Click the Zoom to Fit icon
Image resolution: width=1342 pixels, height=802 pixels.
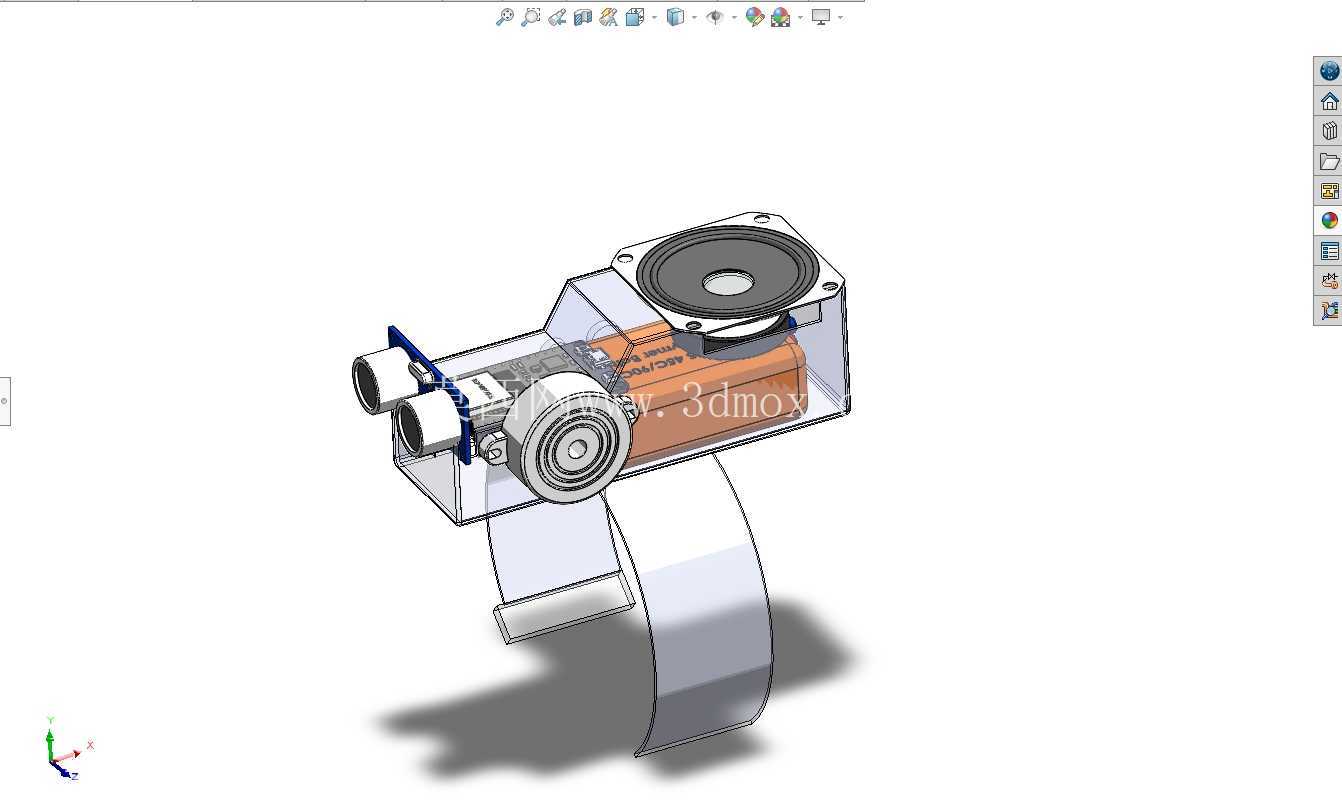(x=505, y=17)
